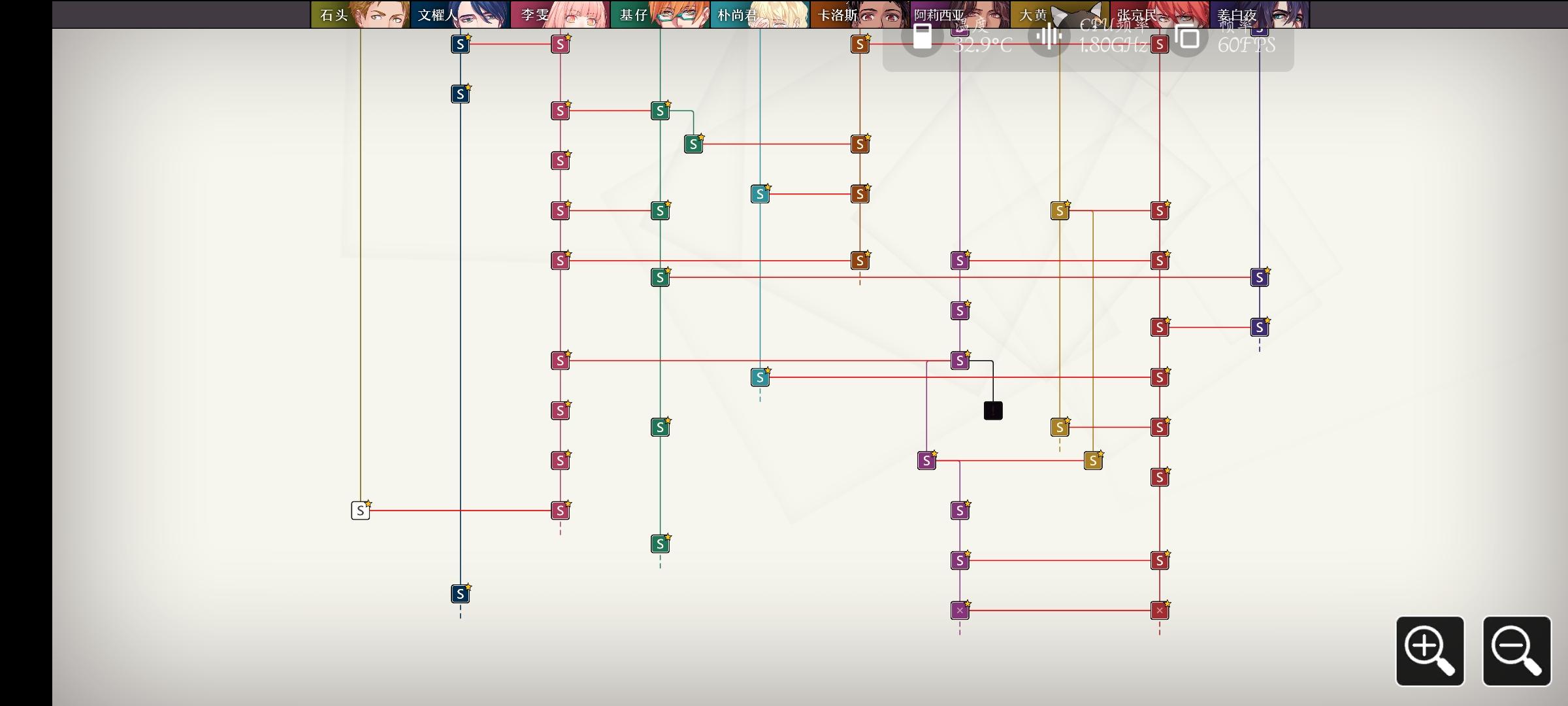This screenshot has width=1568, height=706.
Task: Switch to the 基仔 character tab
Action: 661,14
